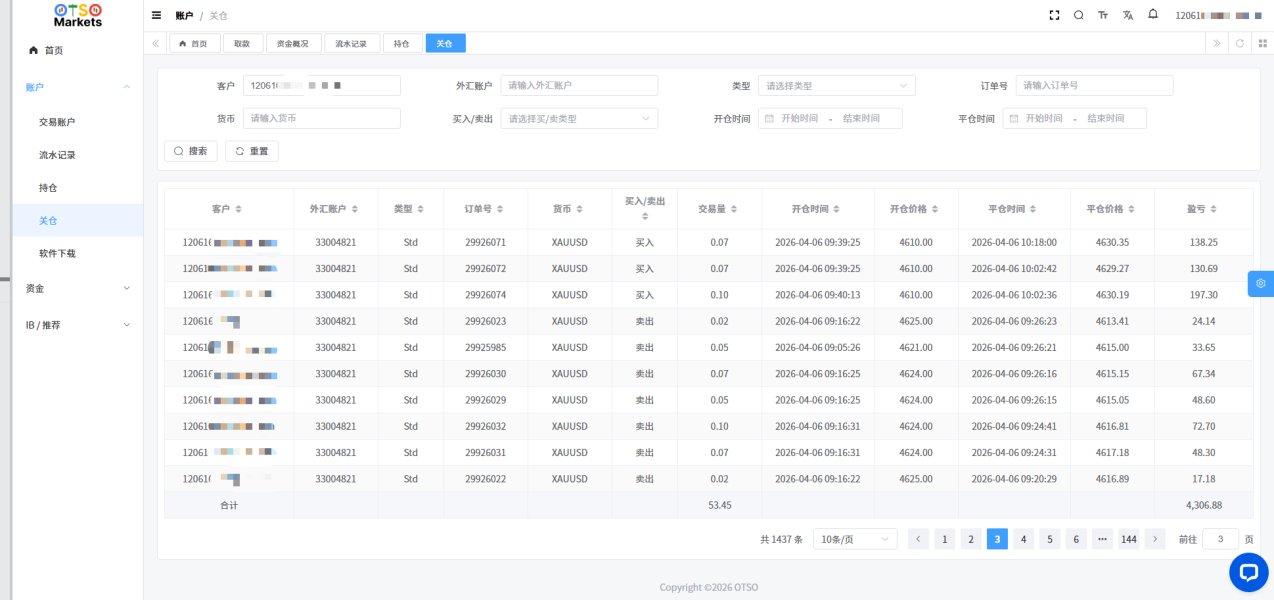Image resolution: width=1274 pixels, height=600 pixels.
Task: Click the 订单号 input field
Action: (x=1093, y=86)
